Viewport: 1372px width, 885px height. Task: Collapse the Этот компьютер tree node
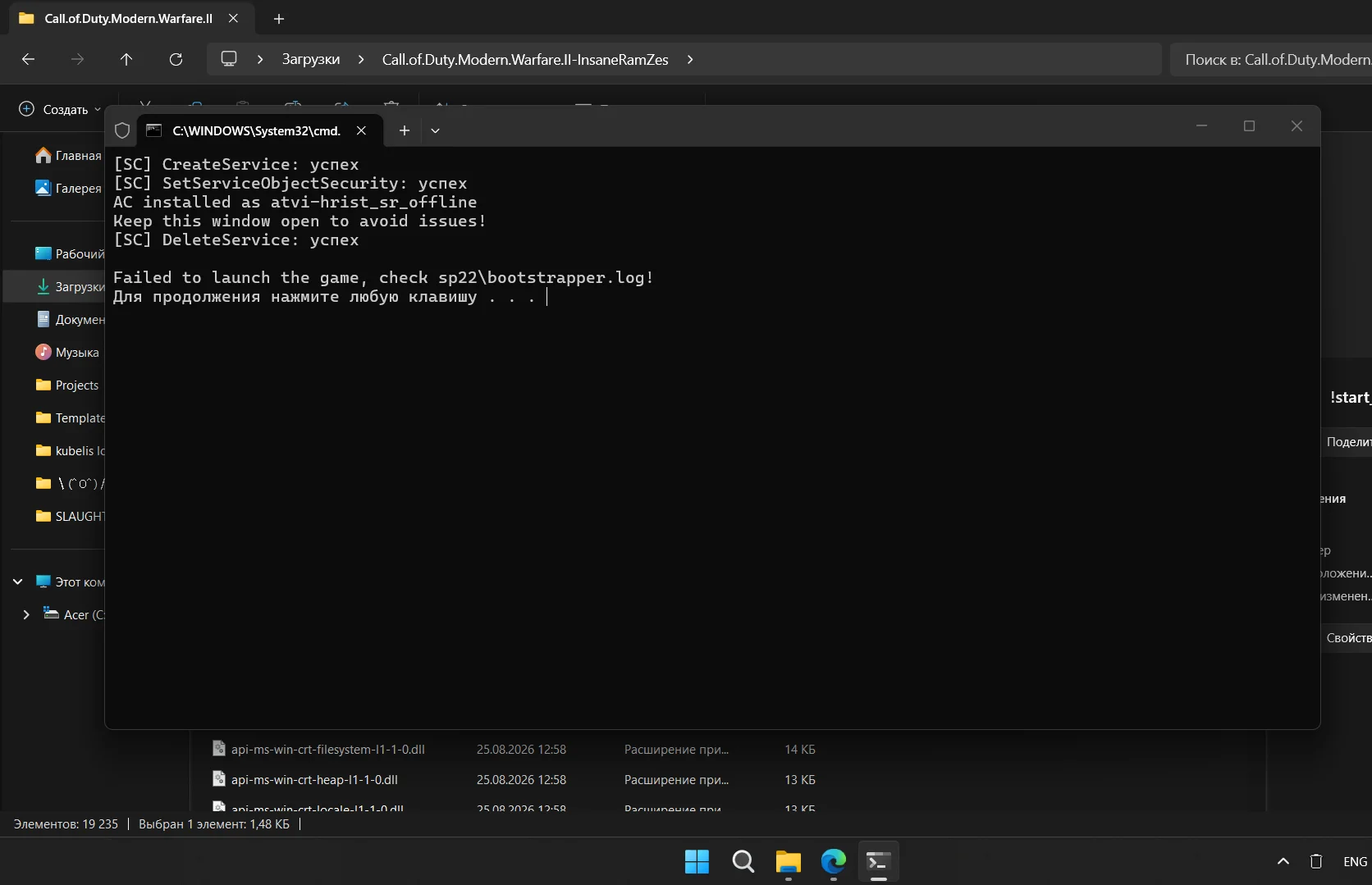click(x=17, y=582)
